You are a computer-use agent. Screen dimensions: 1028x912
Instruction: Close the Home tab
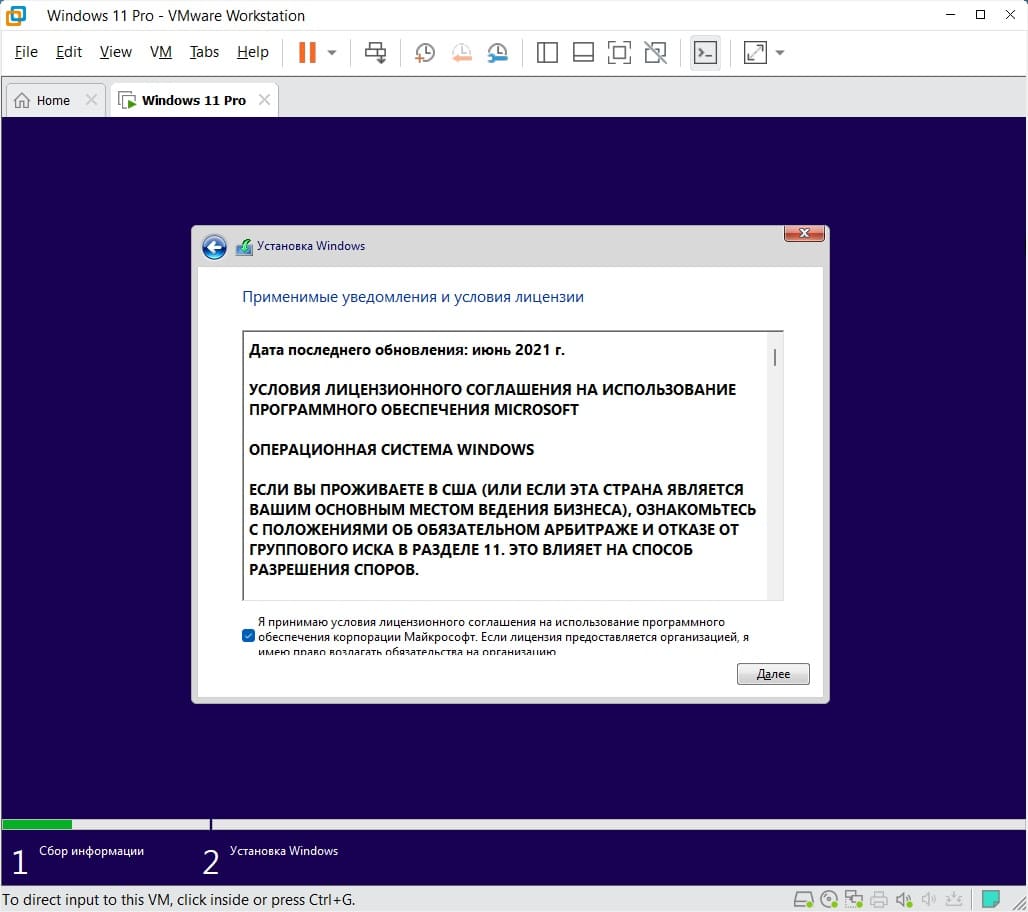click(91, 100)
